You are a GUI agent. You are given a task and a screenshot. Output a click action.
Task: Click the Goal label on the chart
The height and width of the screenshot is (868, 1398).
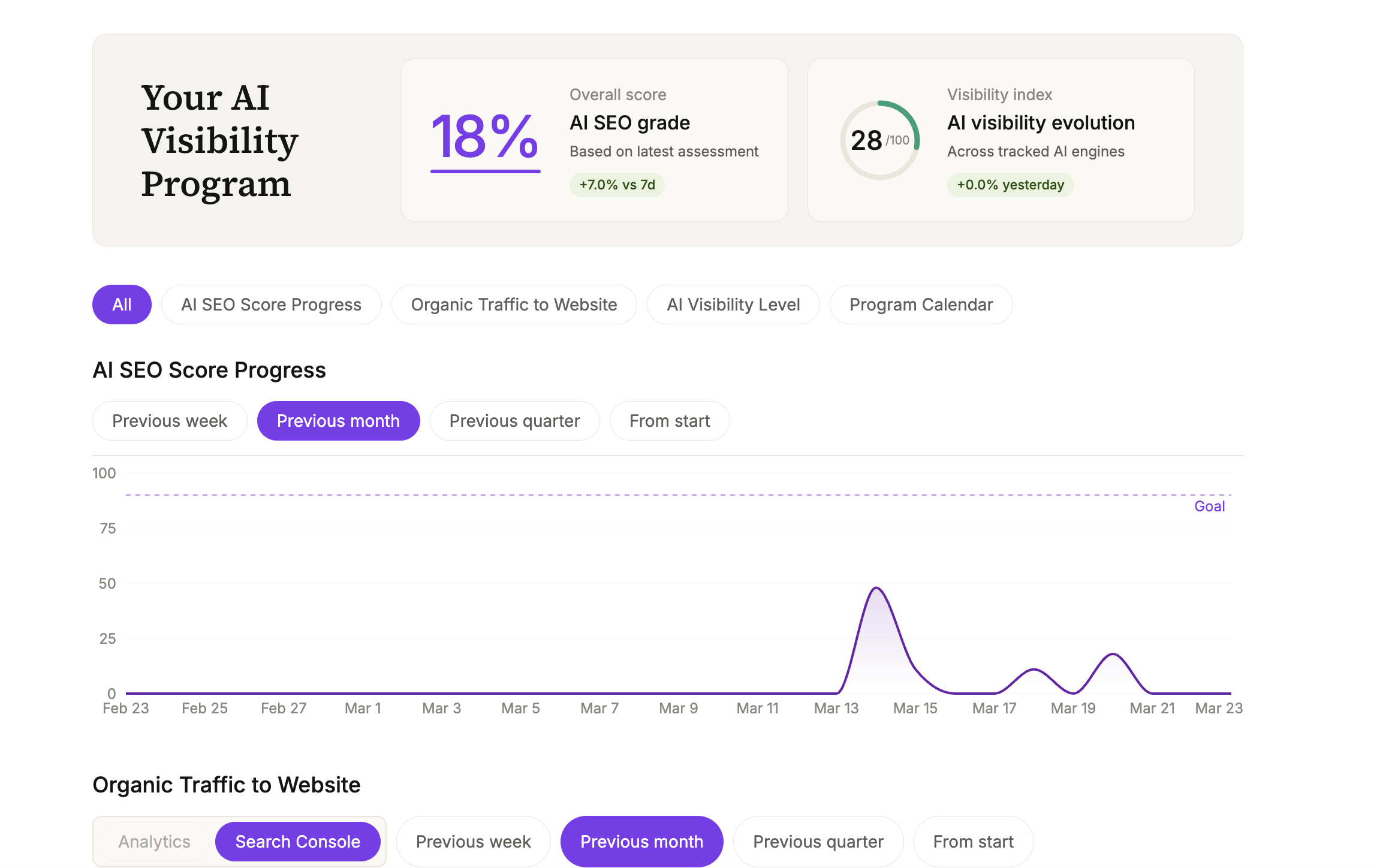coord(1209,506)
